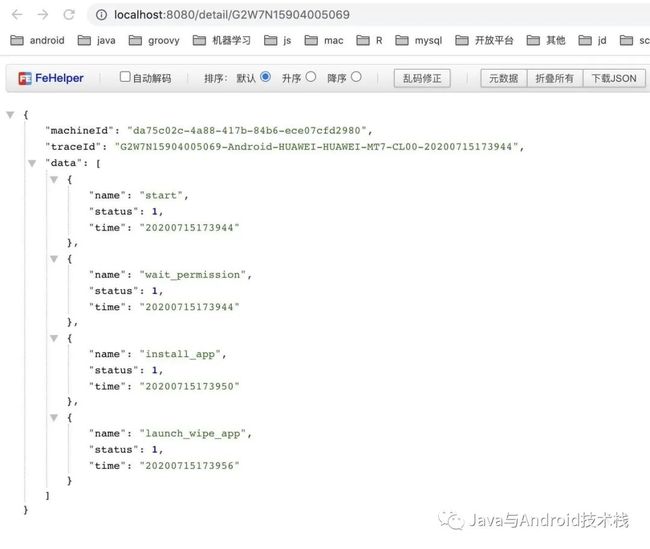Click time value "20200715173956"
This screenshot has height=549, width=650.
click(189, 466)
